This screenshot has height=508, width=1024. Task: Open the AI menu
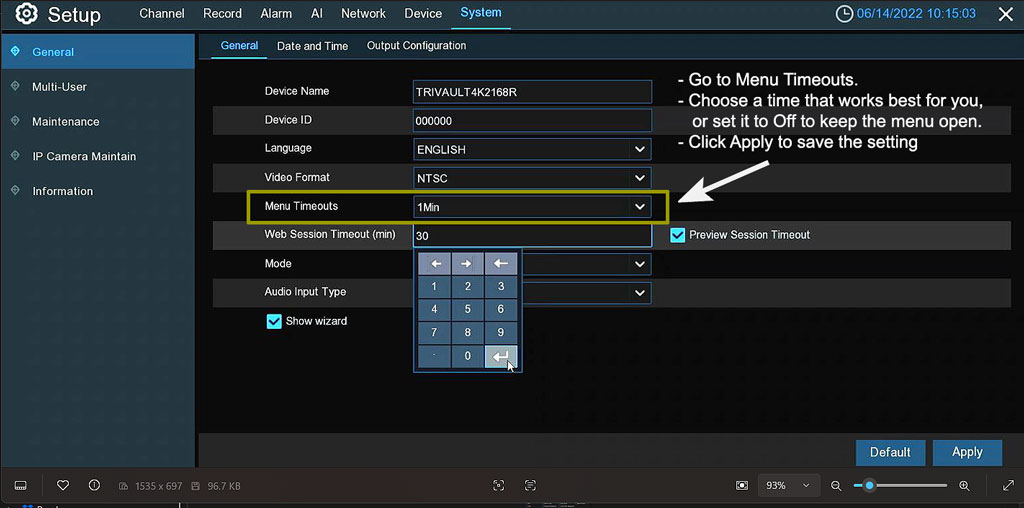pyautogui.click(x=317, y=14)
